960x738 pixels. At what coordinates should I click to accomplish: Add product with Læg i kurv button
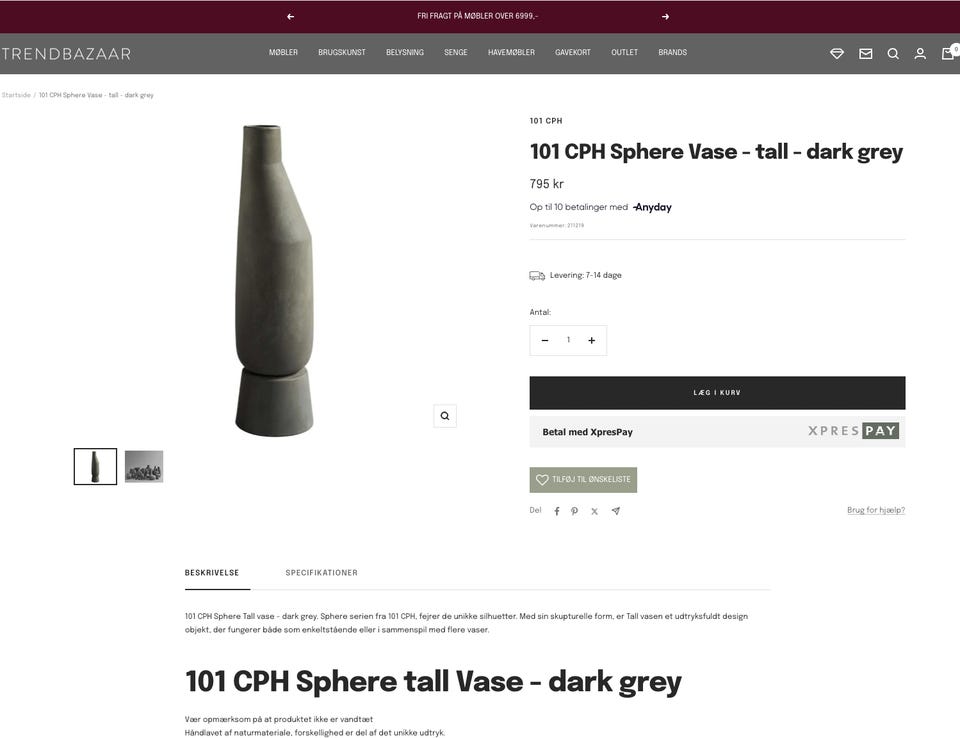(717, 393)
